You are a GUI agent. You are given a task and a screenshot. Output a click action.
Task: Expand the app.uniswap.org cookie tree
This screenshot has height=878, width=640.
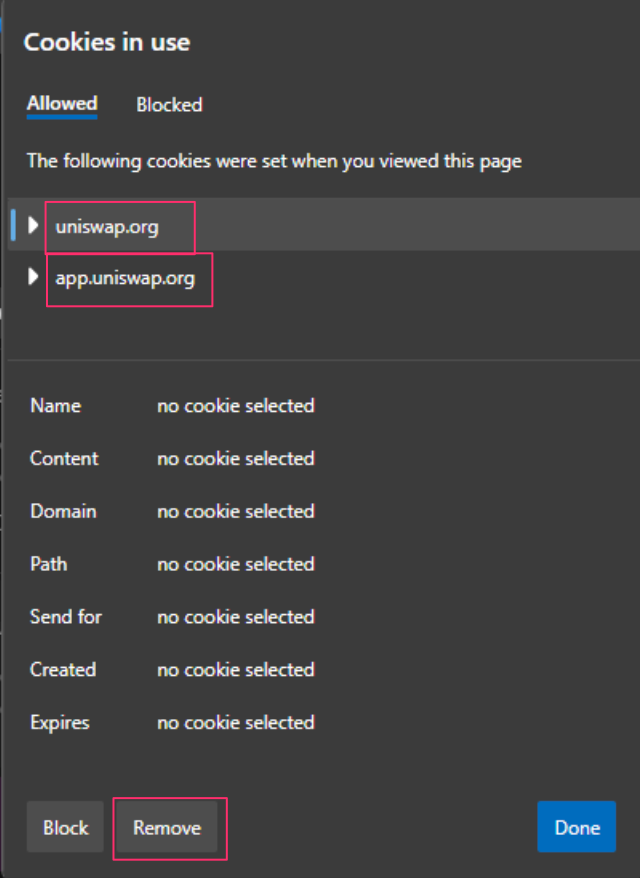click(x=33, y=276)
